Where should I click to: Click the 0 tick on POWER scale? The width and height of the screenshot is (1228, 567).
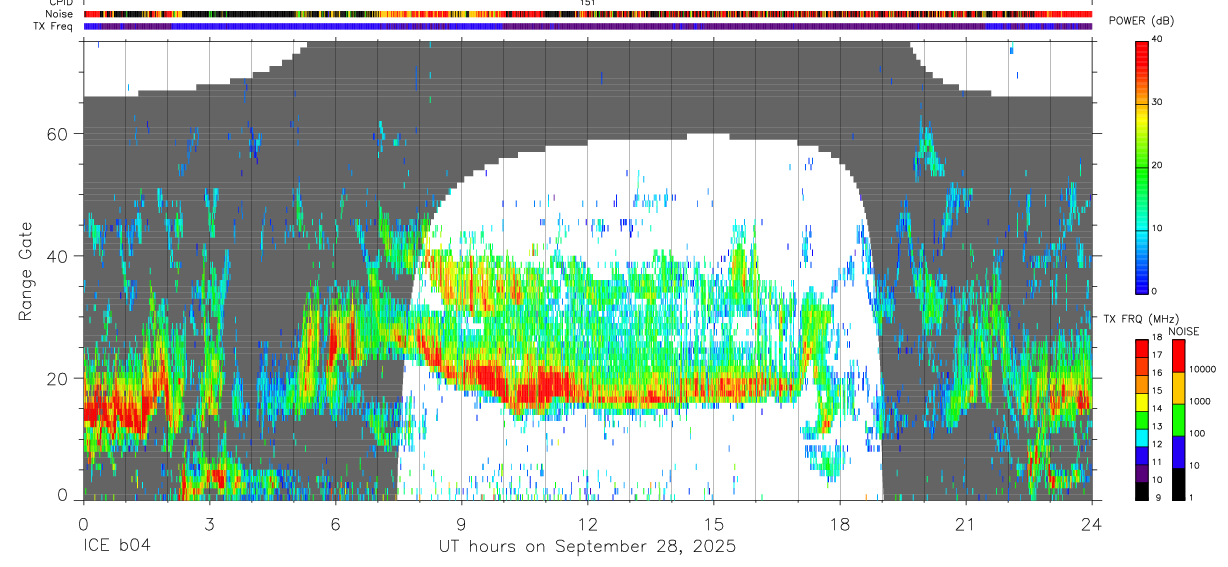click(1154, 291)
